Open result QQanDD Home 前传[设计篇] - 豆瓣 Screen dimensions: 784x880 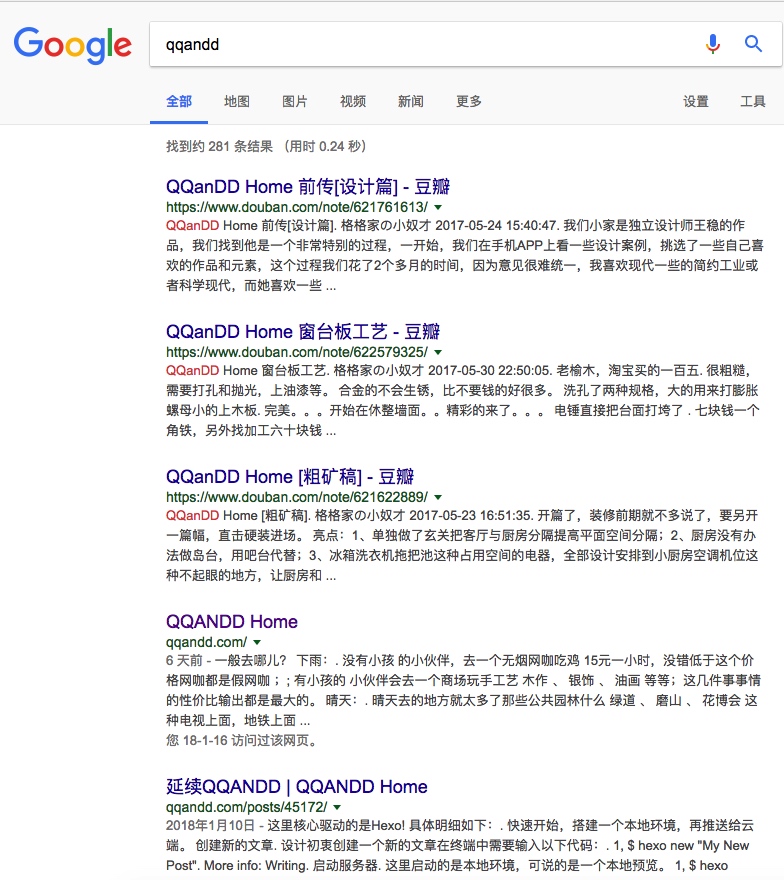(308, 186)
